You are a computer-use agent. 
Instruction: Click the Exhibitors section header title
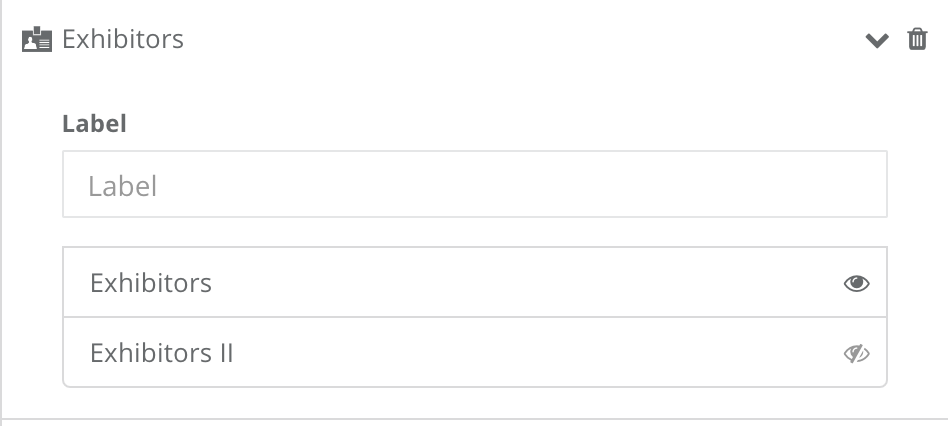pyautogui.click(x=123, y=39)
